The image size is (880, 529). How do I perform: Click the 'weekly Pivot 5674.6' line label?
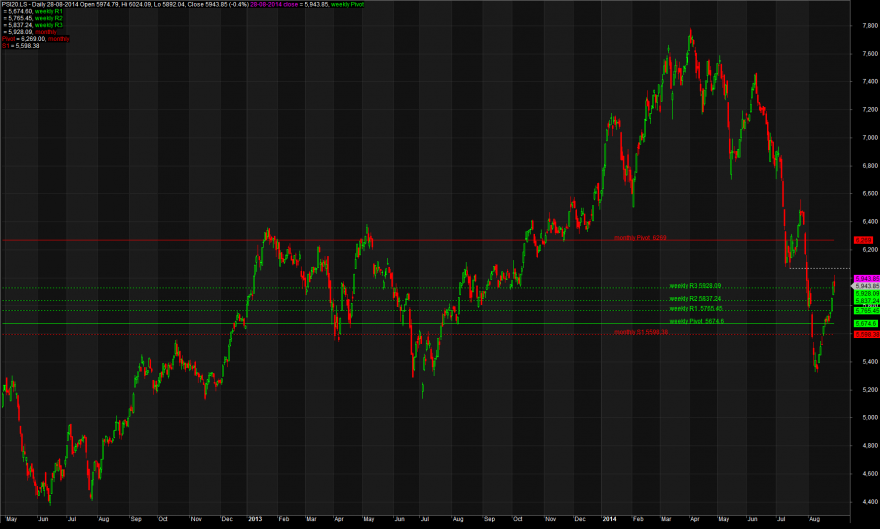[696, 321]
